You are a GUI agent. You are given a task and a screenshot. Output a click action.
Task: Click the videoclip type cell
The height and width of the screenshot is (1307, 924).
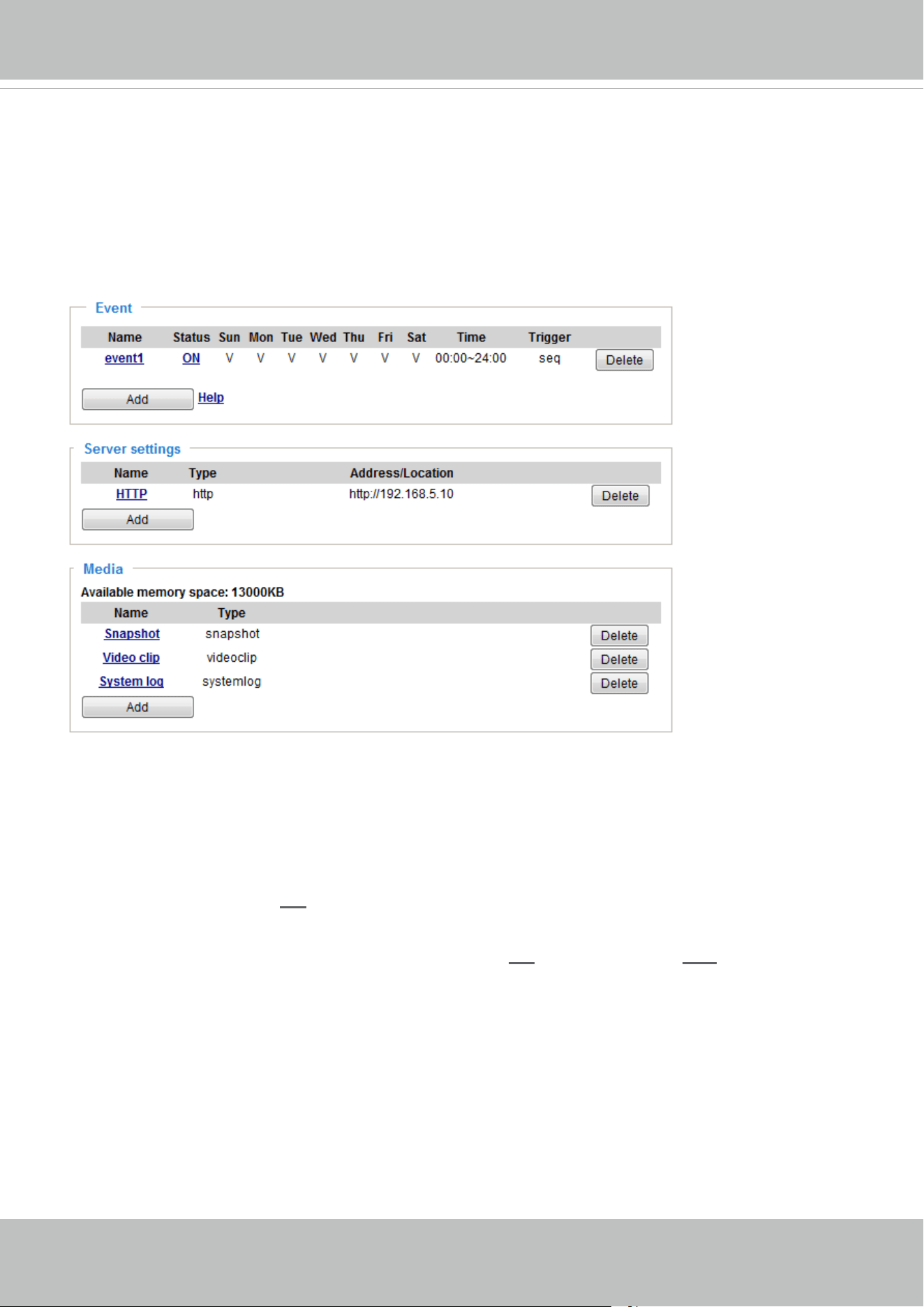tap(232, 657)
